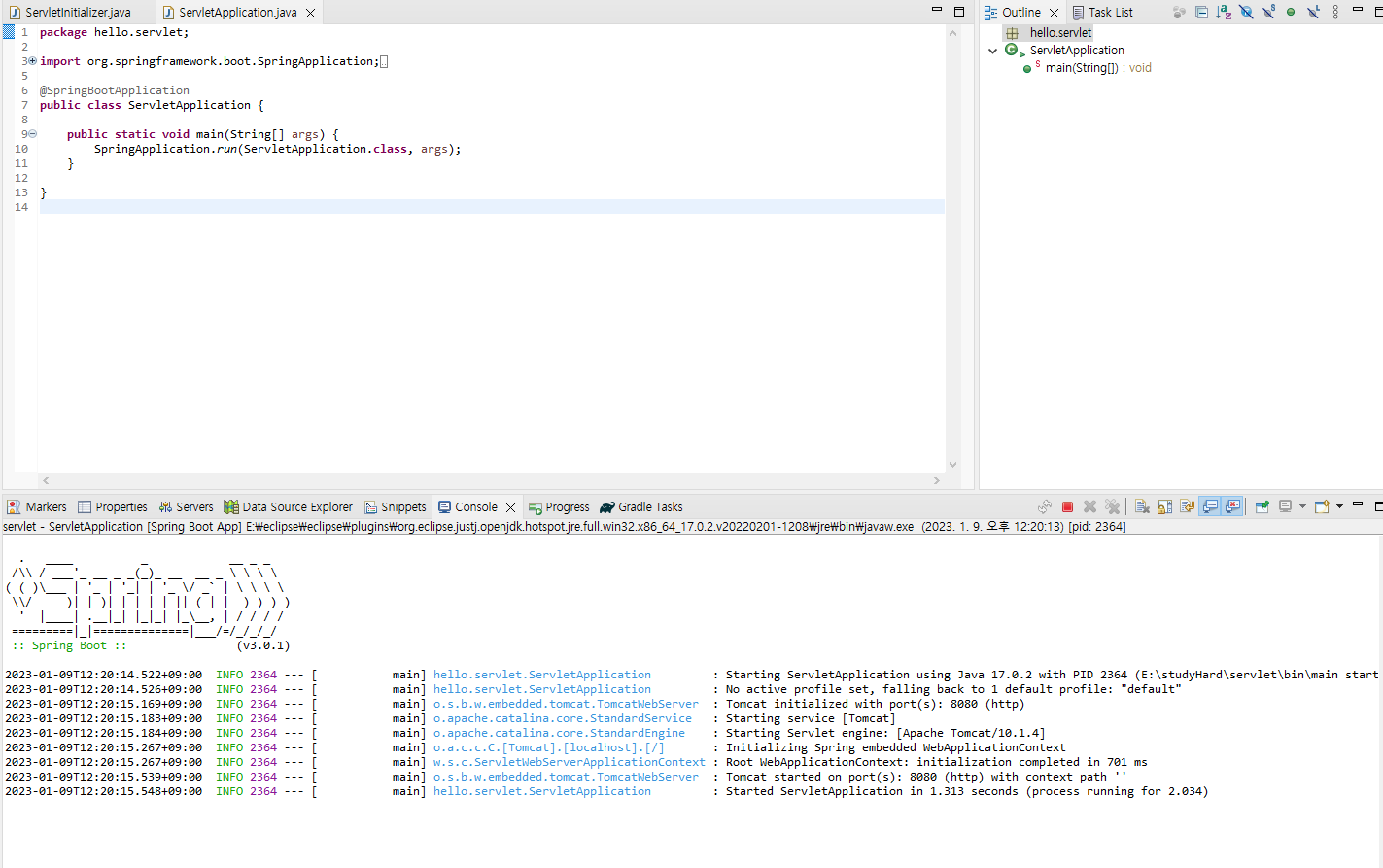The image size is (1383, 868).
Task: Remove all terminated launches icon
Action: pyautogui.click(x=1113, y=506)
